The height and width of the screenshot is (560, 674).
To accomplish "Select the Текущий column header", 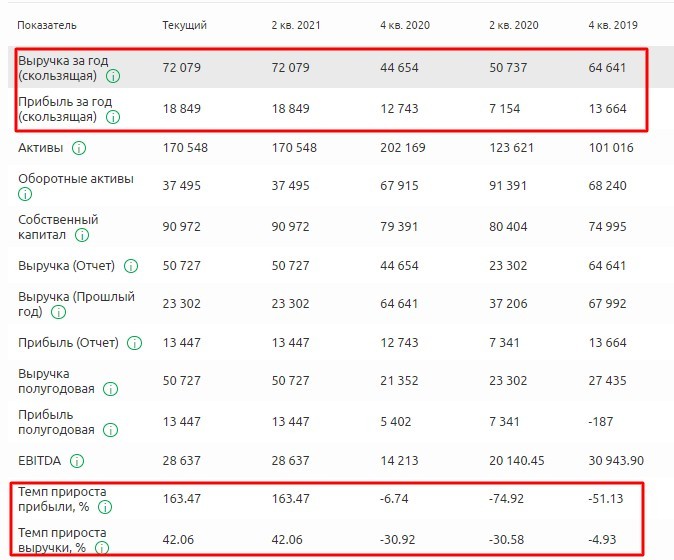I will click(x=184, y=24).
